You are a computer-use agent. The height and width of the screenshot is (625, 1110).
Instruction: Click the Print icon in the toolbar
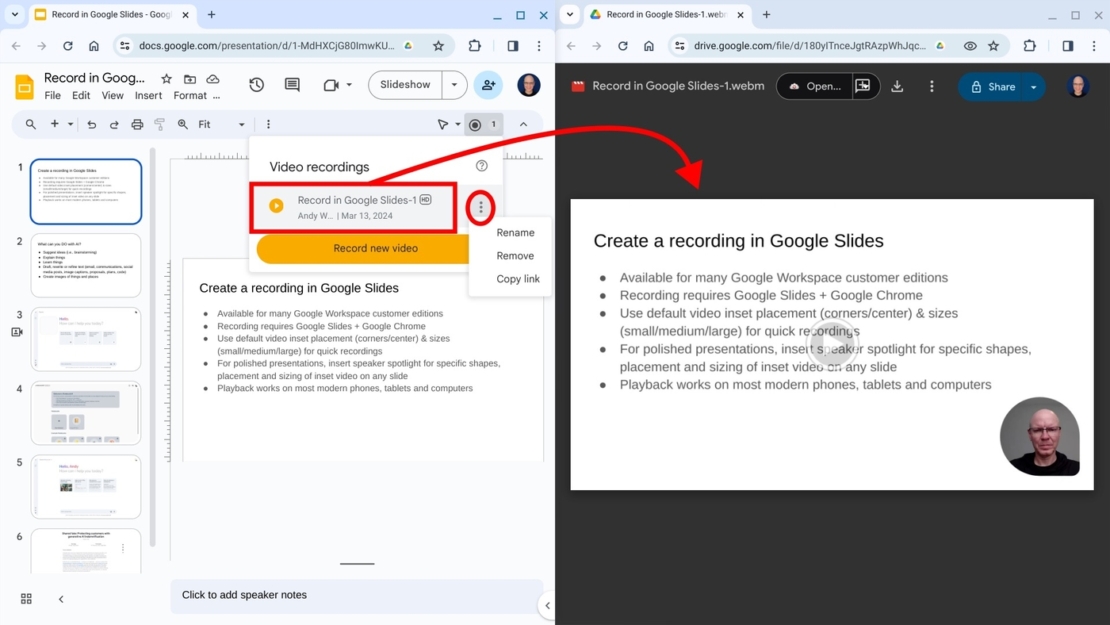[x=137, y=123]
